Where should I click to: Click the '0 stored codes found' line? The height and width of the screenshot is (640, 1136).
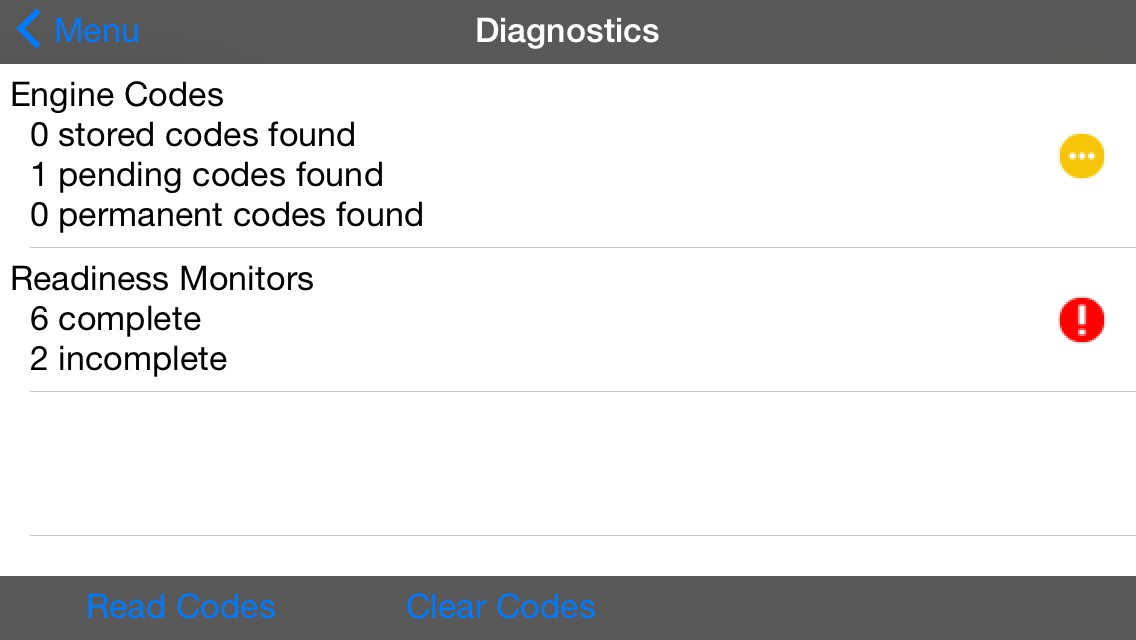193,135
